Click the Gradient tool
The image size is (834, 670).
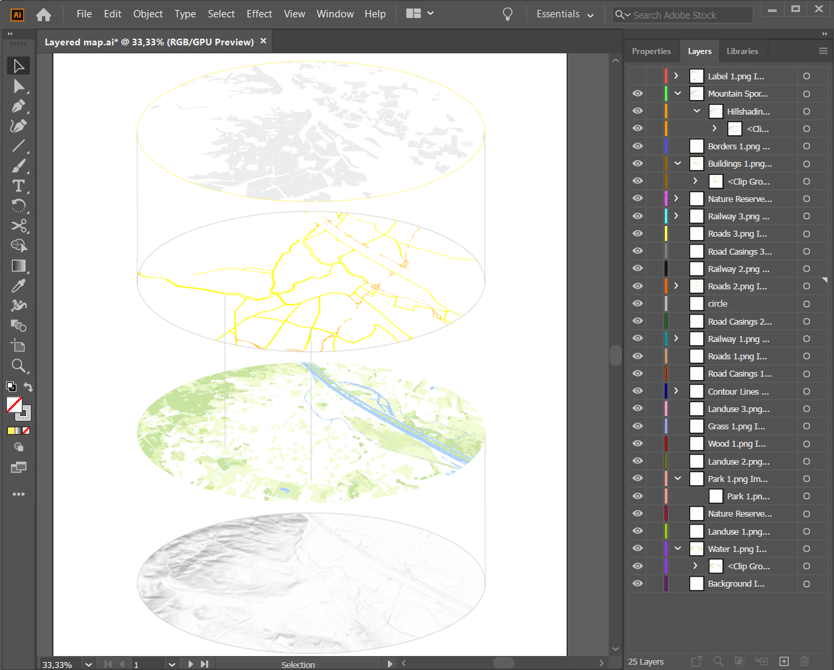(18, 266)
